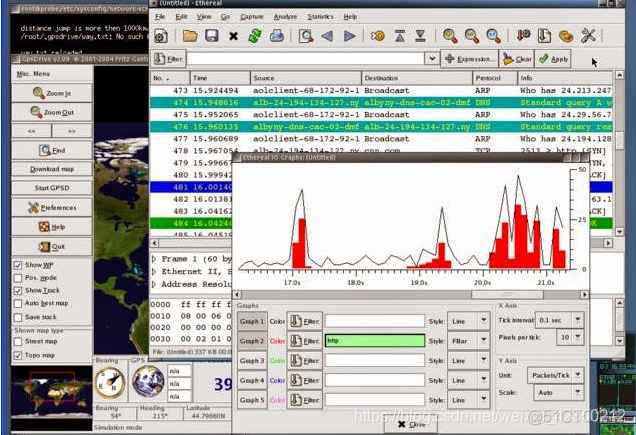Clear the display filter

(517, 59)
